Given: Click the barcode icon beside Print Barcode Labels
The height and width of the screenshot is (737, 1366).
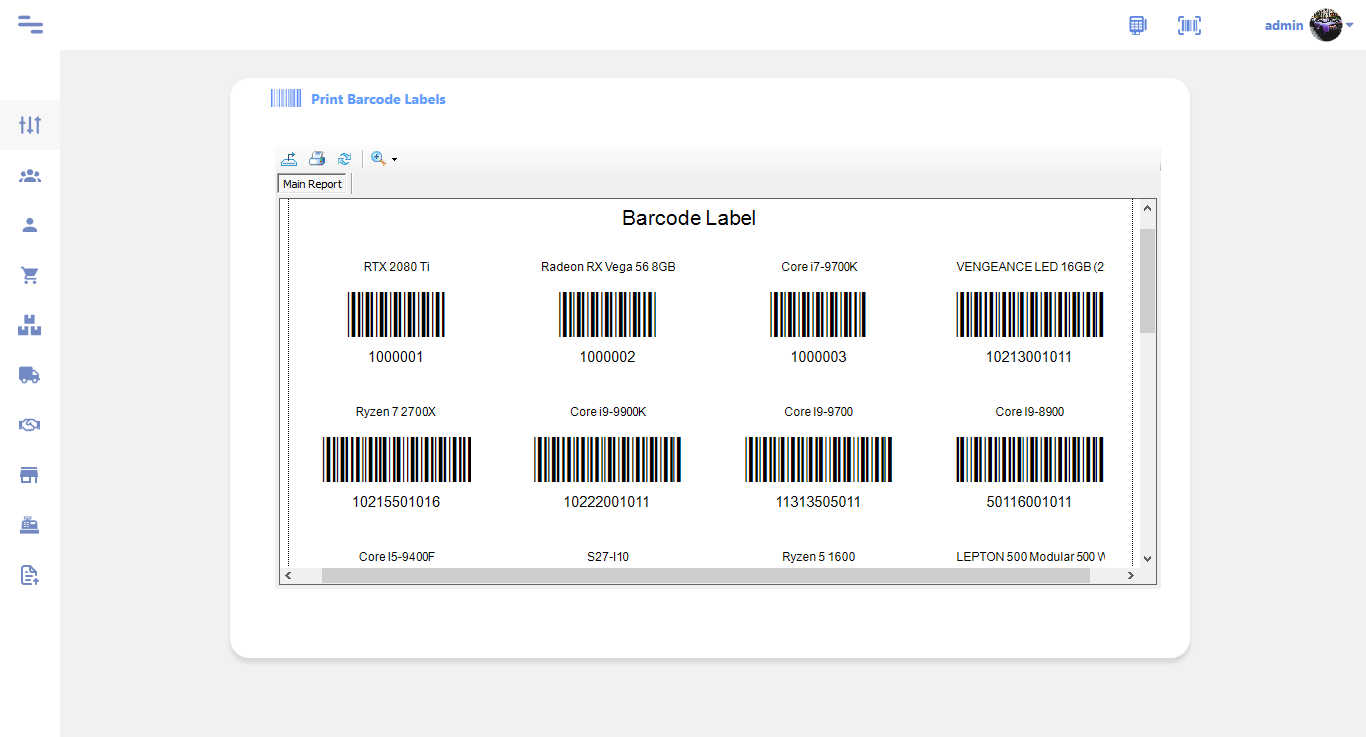Looking at the screenshot, I should [x=286, y=98].
